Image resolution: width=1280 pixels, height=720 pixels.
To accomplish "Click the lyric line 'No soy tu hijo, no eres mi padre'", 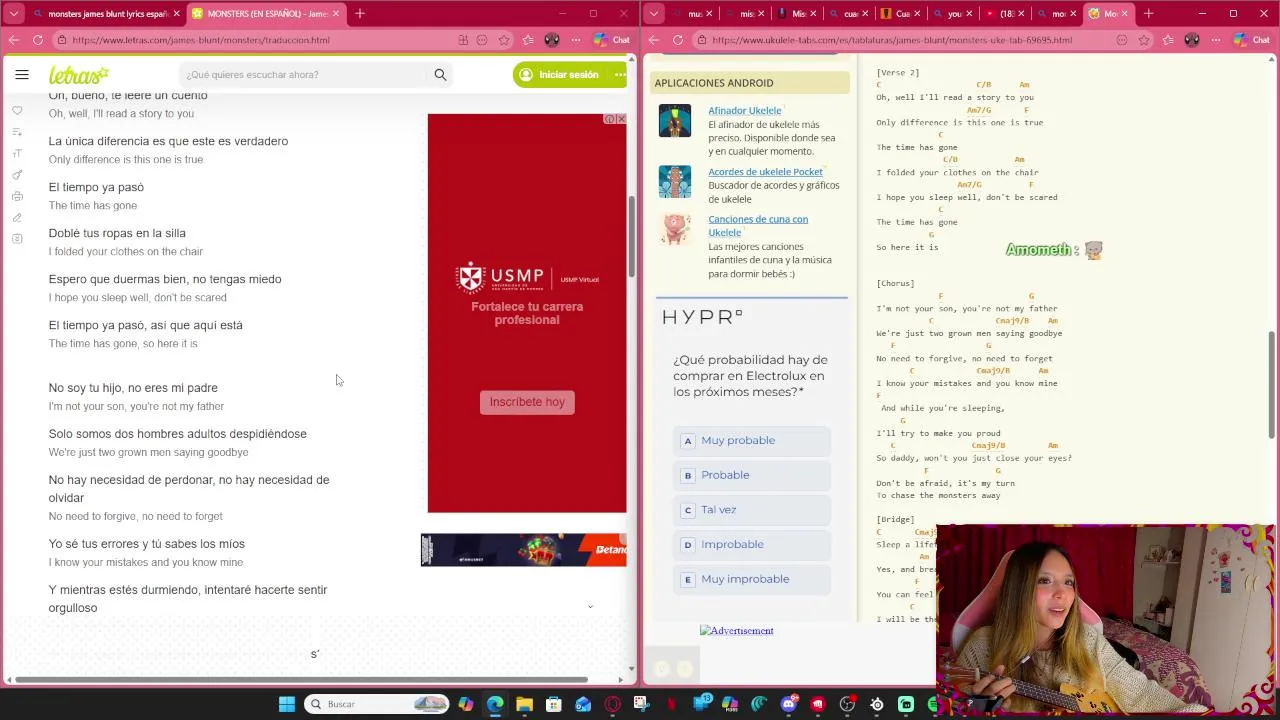I will pyautogui.click(x=133, y=388).
